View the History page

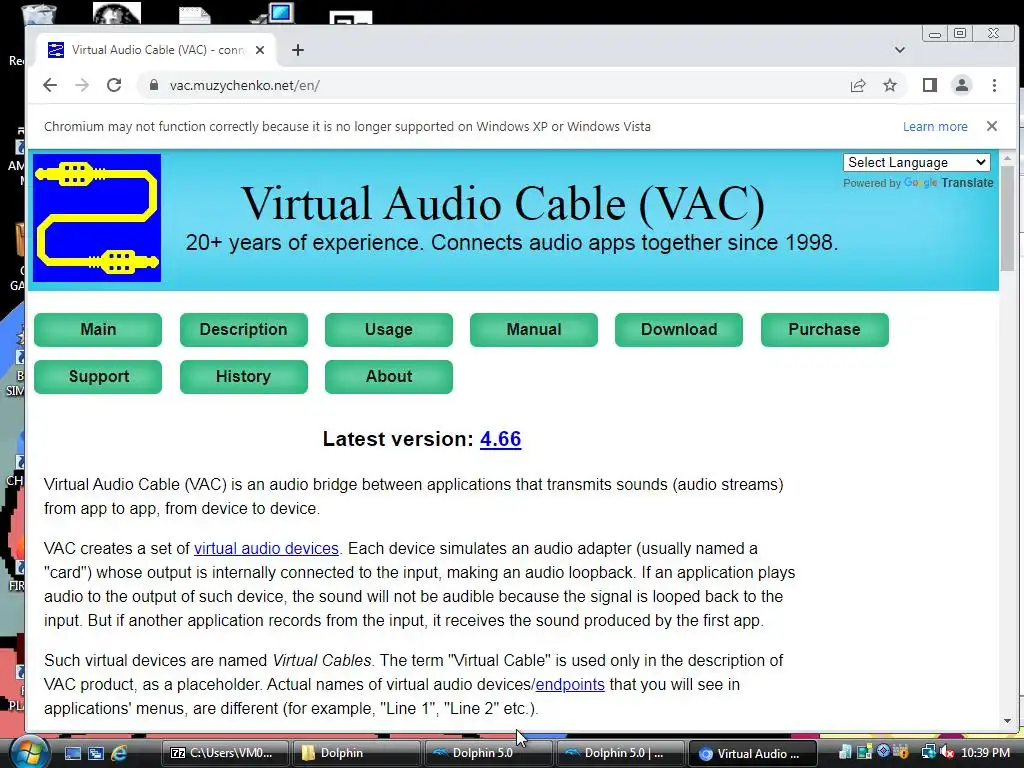tap(244, 376)
